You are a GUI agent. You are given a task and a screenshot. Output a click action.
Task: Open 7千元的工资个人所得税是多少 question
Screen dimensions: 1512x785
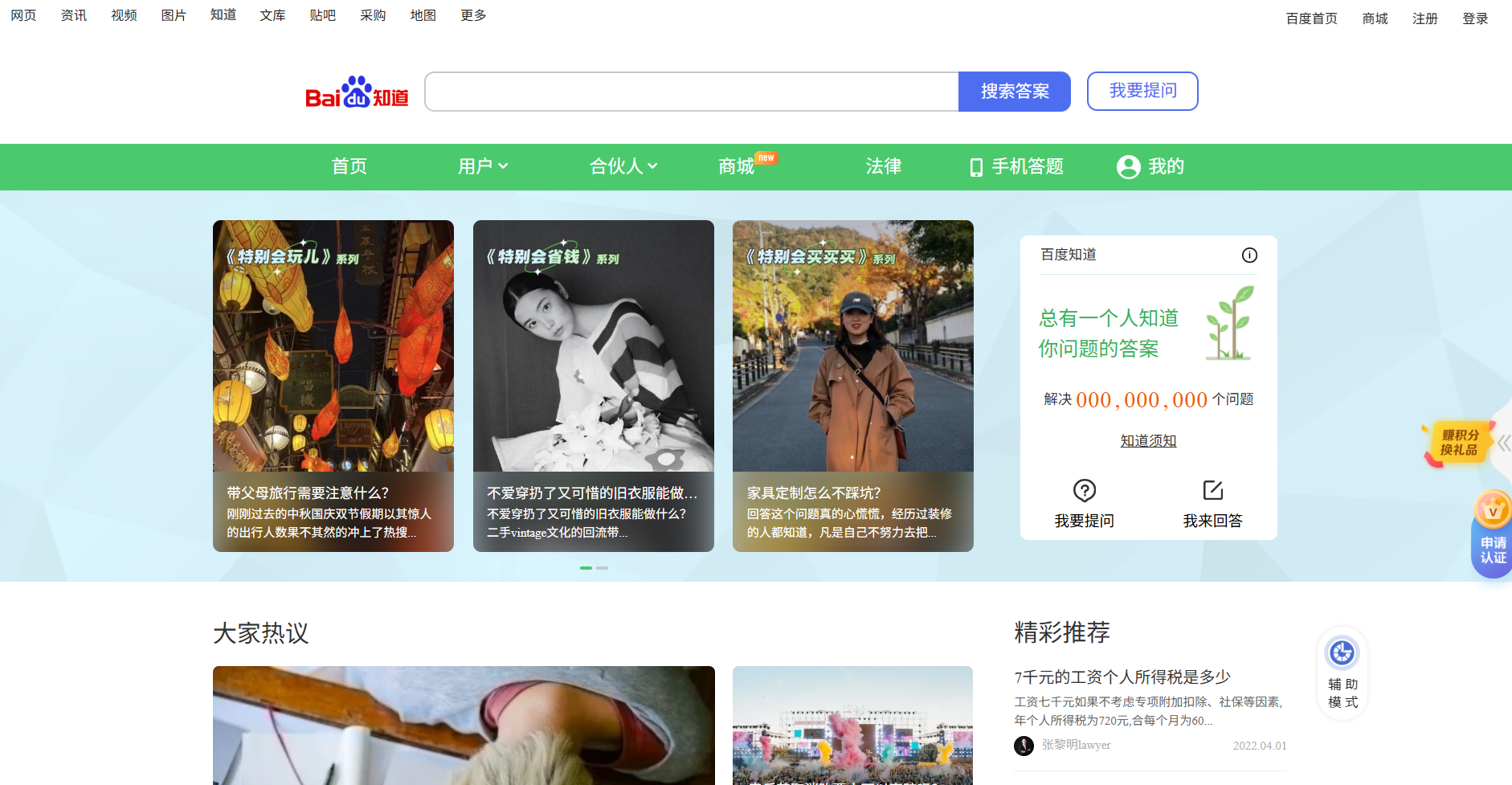click(1122, 677)
